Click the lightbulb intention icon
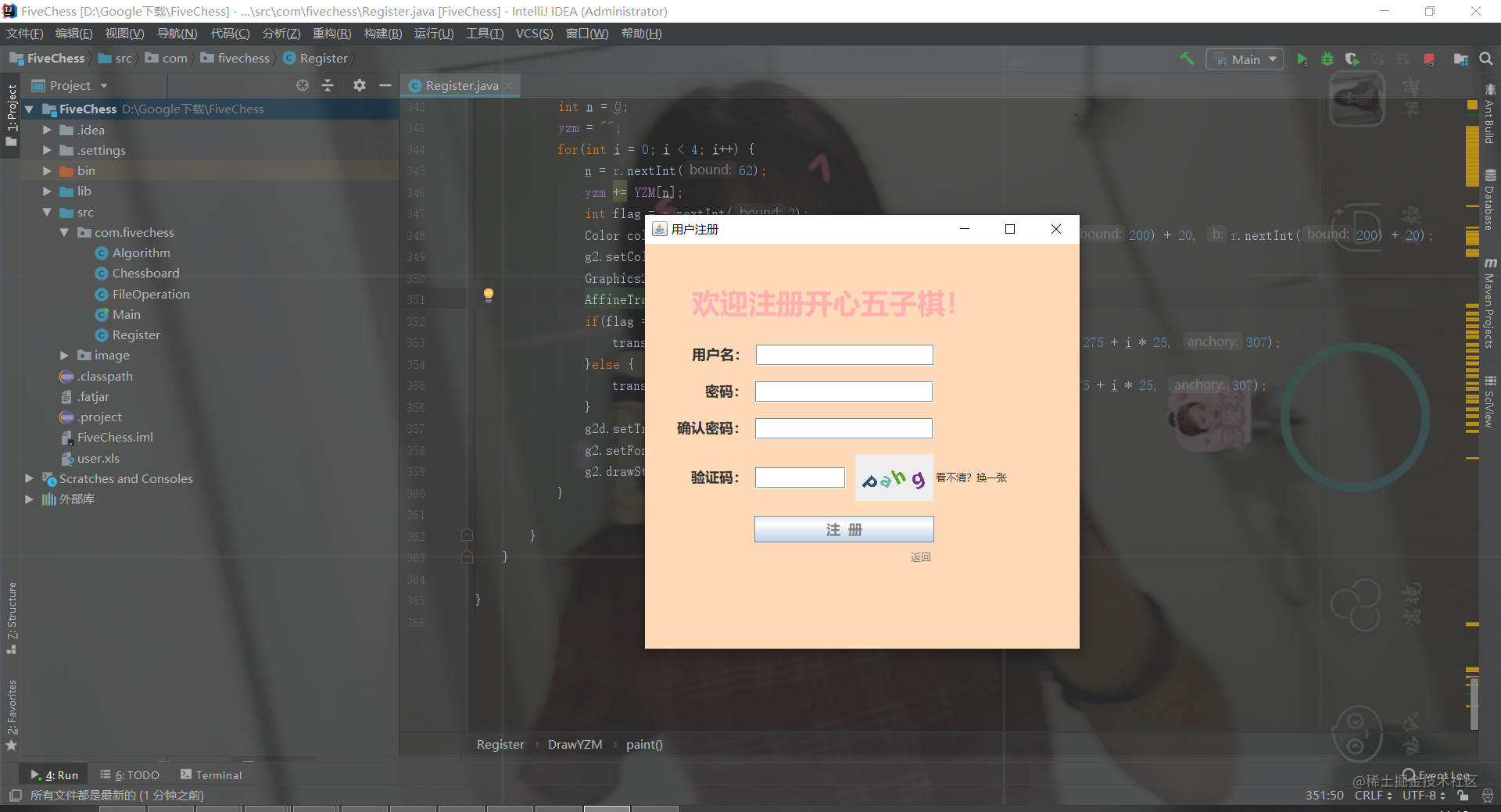1501x812 pixels. pos(489,295)
